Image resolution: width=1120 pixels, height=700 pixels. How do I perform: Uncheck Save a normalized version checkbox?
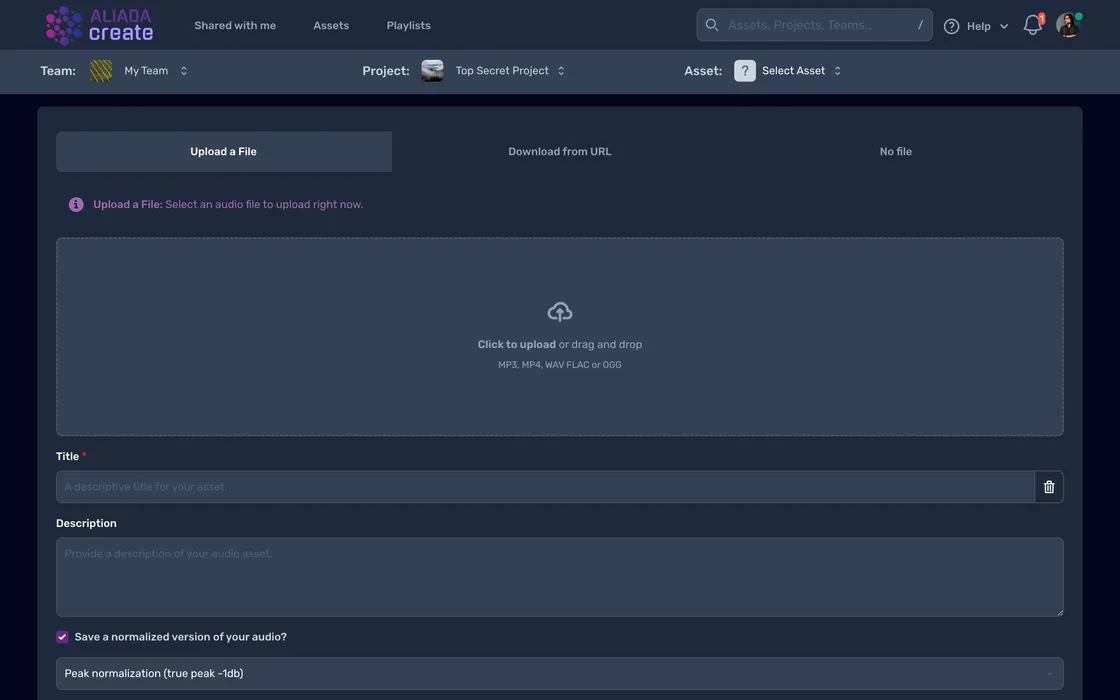click(x=62, y=637)
